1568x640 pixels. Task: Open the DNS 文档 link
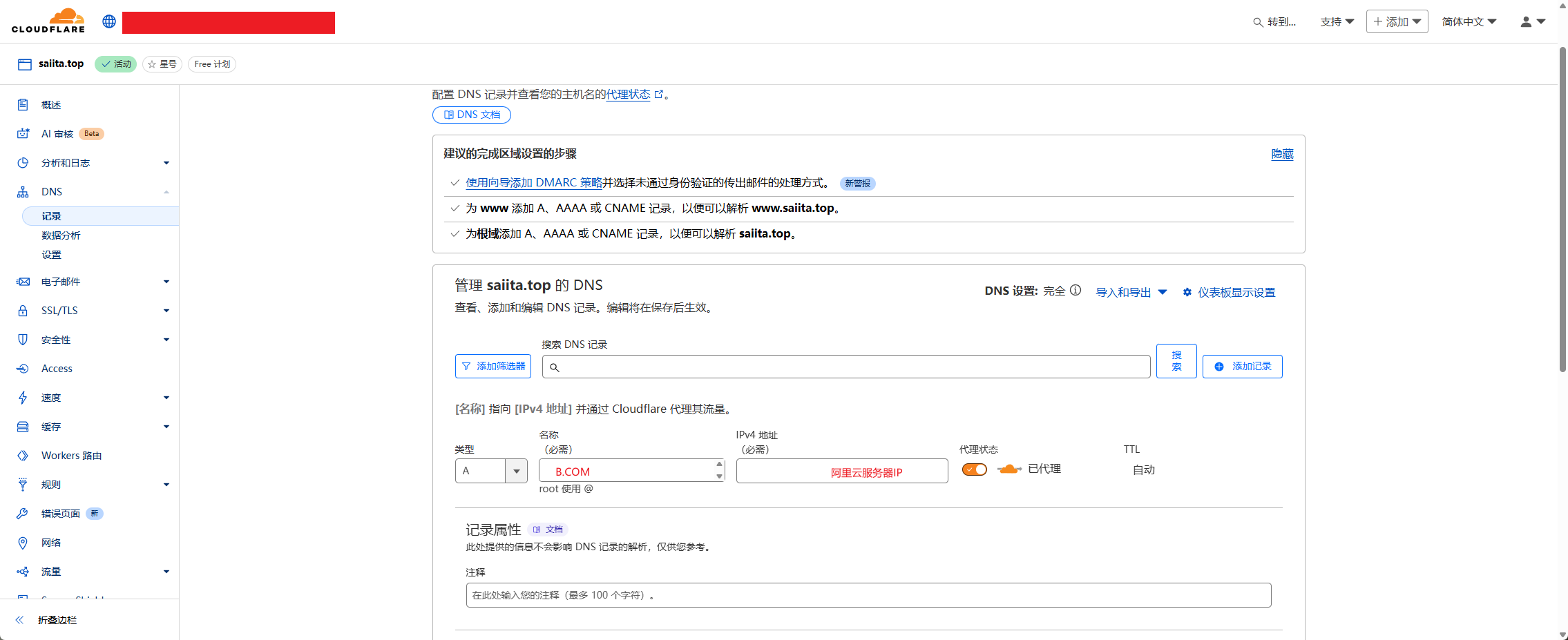[472, 115]
